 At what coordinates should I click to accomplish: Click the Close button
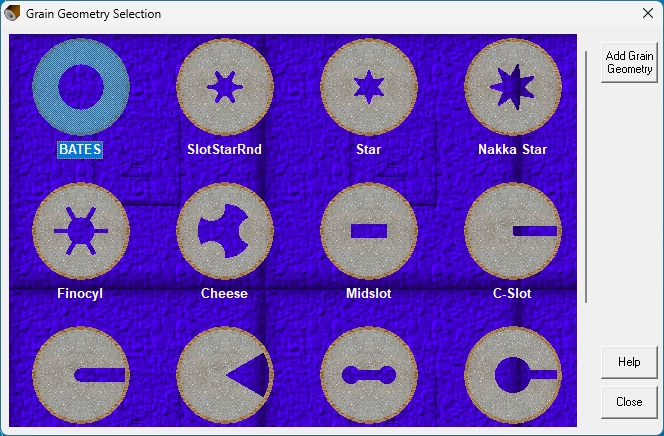click(x=629, y=402)
